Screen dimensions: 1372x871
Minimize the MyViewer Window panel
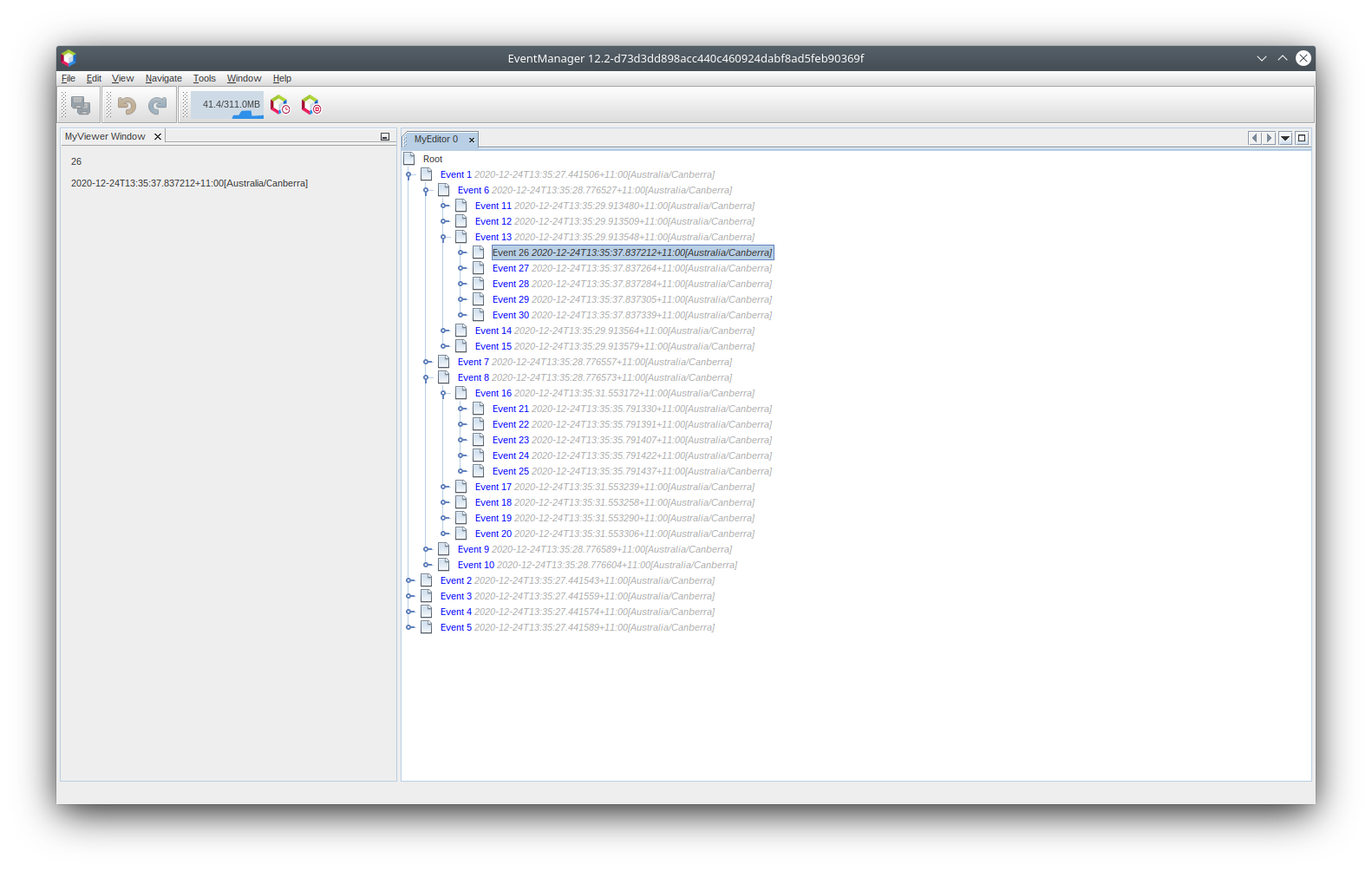(385, 137)
